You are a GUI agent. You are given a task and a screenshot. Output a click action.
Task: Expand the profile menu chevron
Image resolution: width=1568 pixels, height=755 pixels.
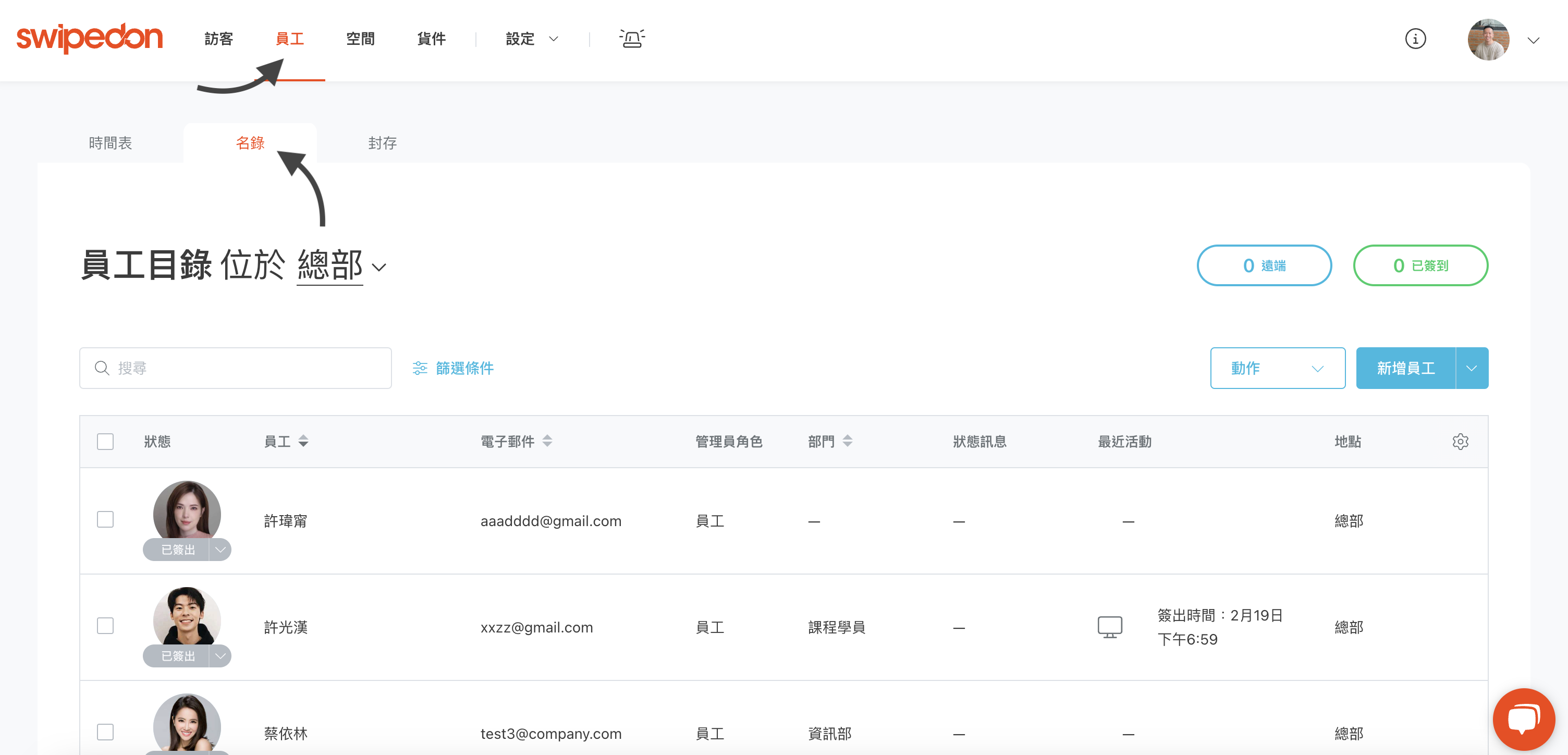click(x=1533, y=40)
